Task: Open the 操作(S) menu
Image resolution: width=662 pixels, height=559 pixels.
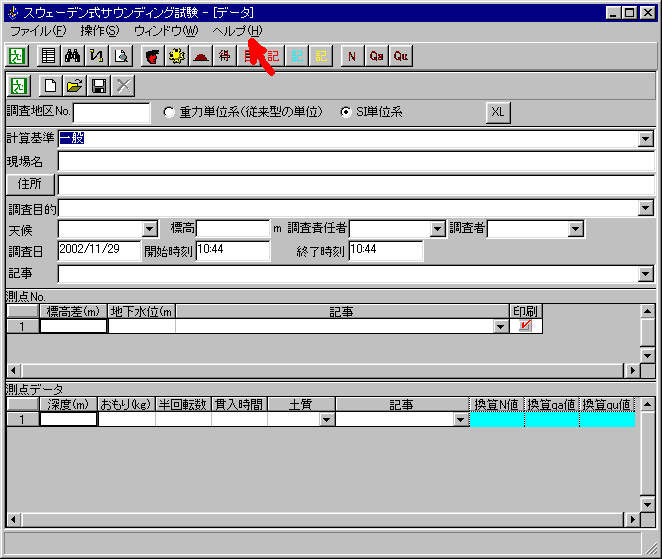Action: coord(100,31)
